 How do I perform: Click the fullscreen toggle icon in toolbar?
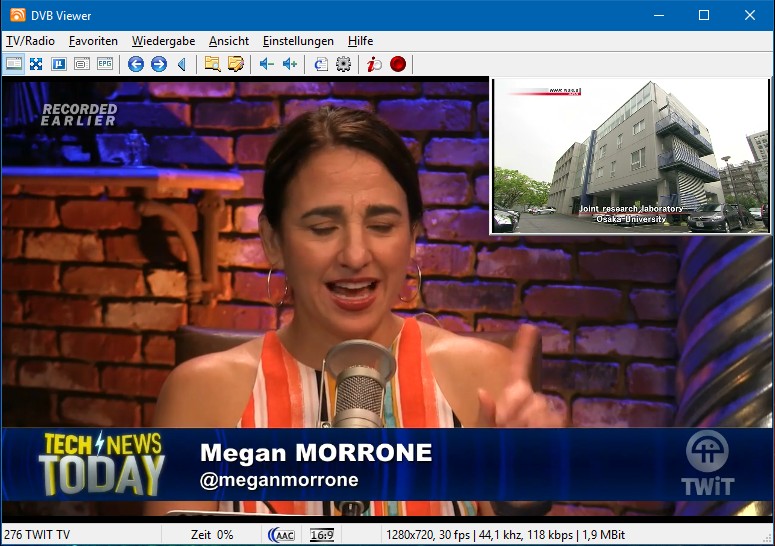[36, 64]
